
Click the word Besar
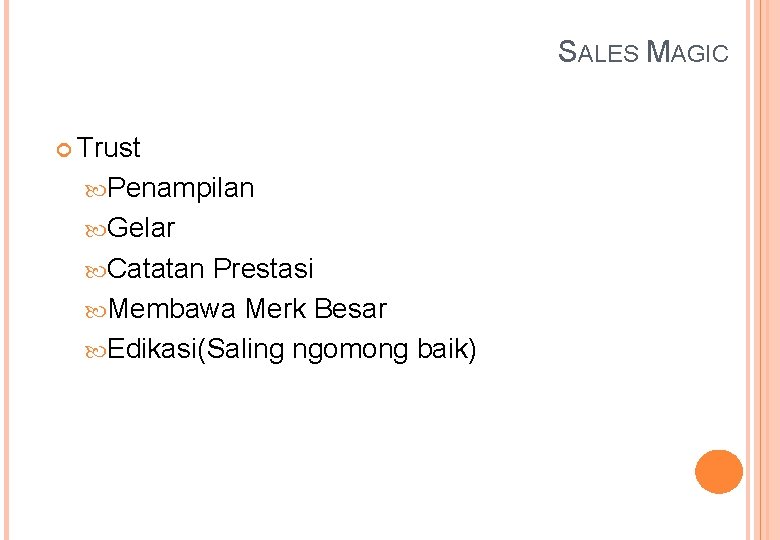pyautogui.click(x=350, y=309)
